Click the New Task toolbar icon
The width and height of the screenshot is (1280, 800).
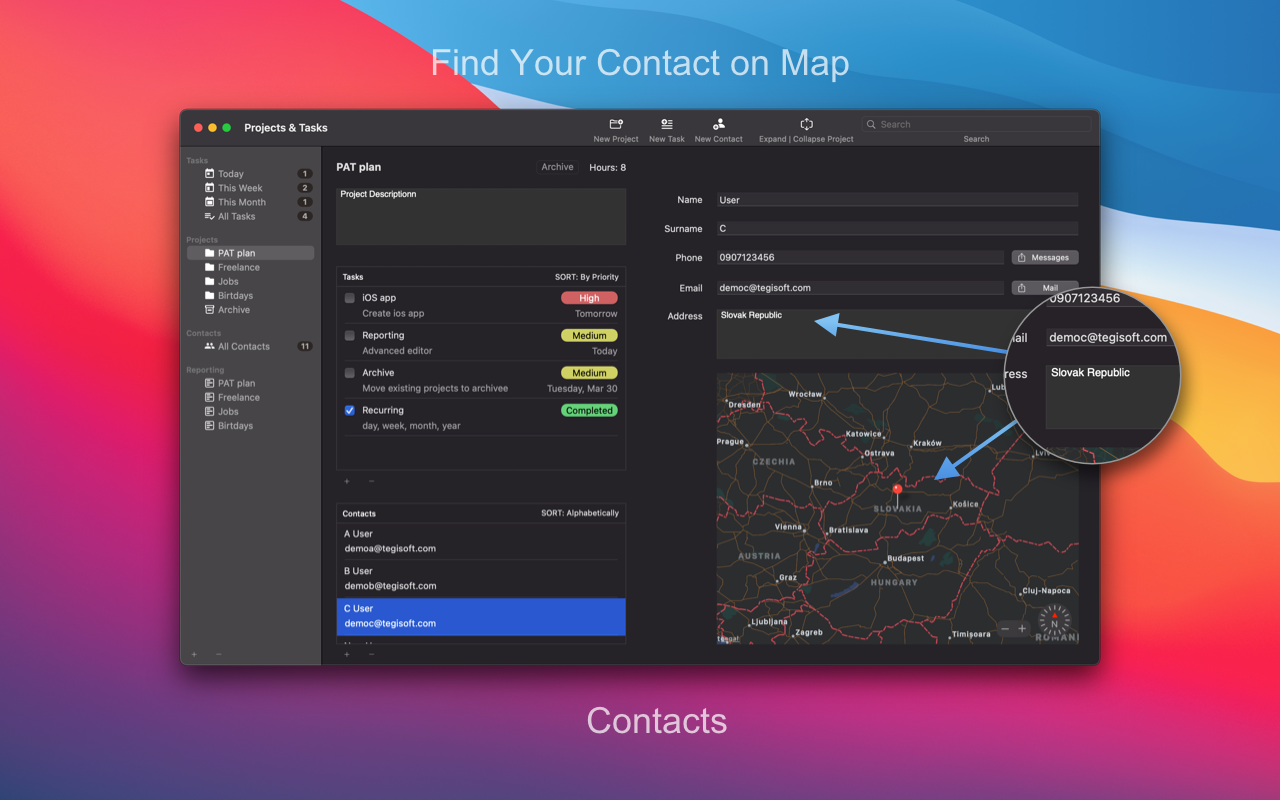click(667, 124)
